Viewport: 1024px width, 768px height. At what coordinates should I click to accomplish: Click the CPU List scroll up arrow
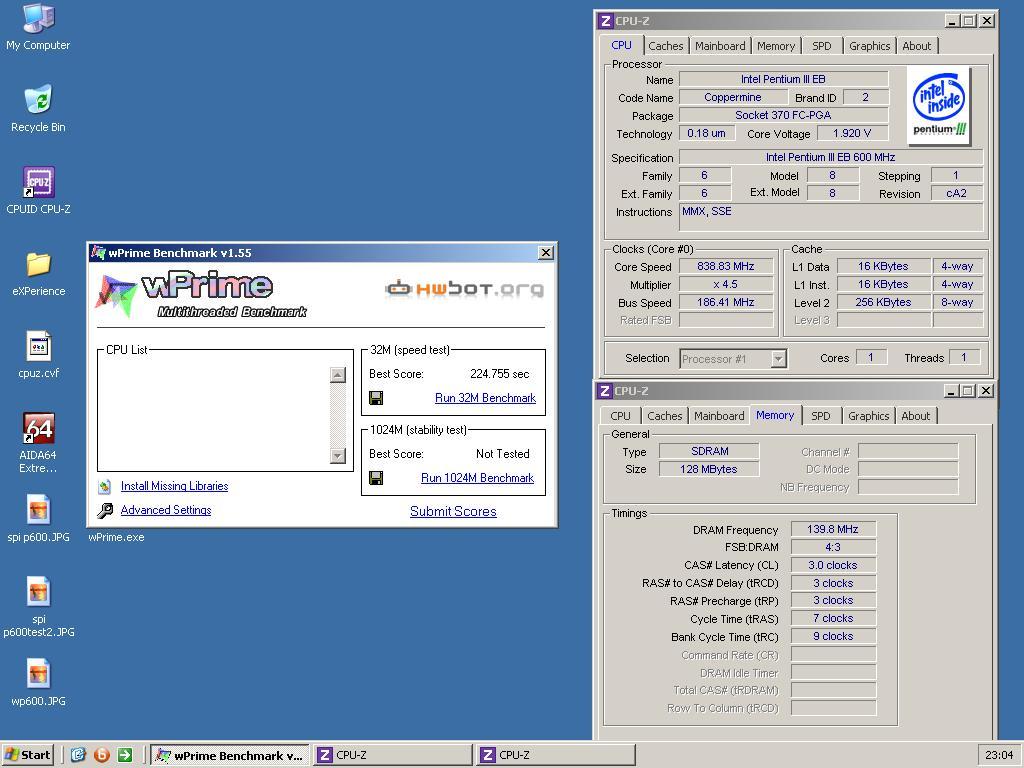pyautogui.click(x=338, y=374)
